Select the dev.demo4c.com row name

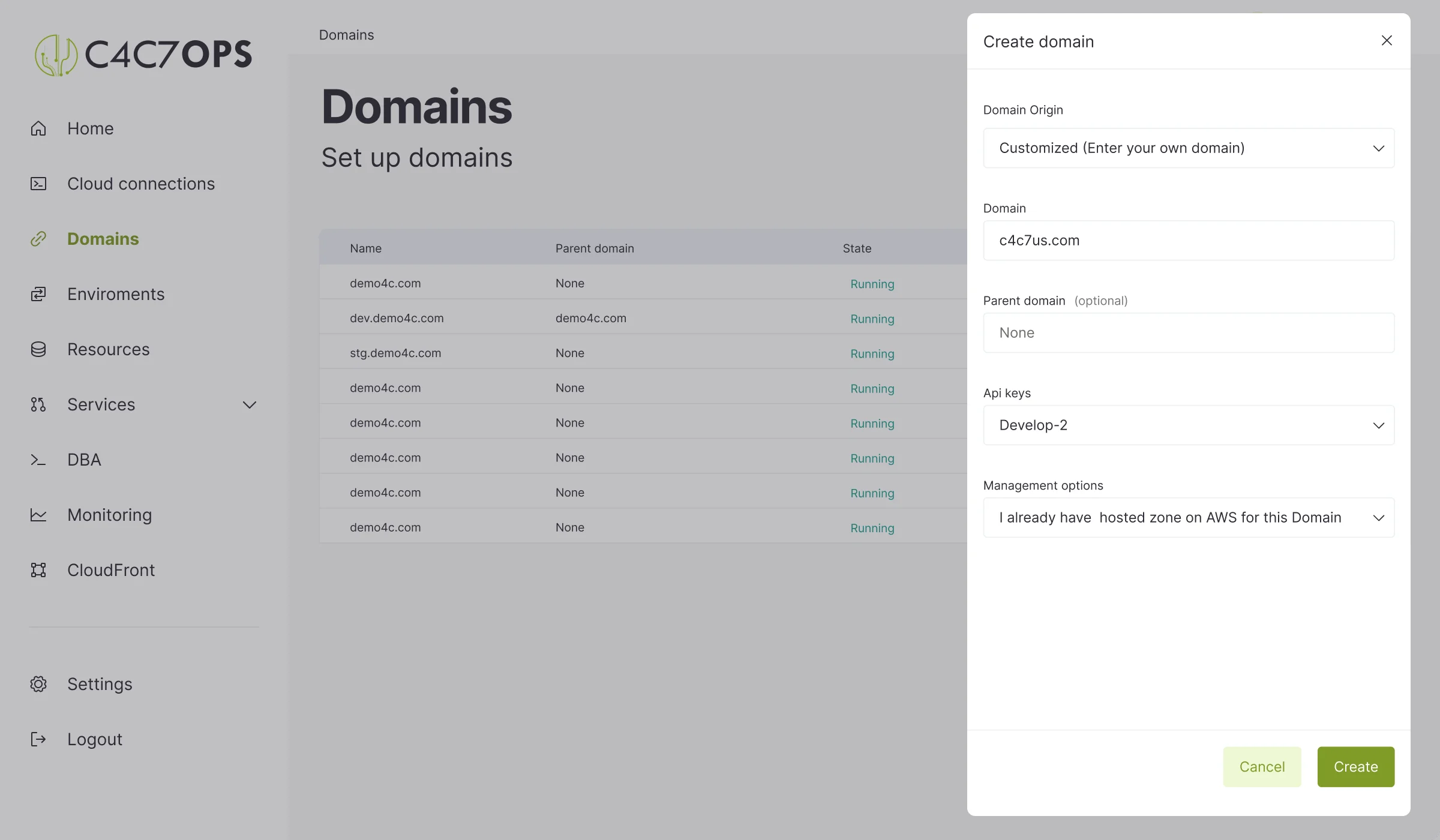point(397,318)
